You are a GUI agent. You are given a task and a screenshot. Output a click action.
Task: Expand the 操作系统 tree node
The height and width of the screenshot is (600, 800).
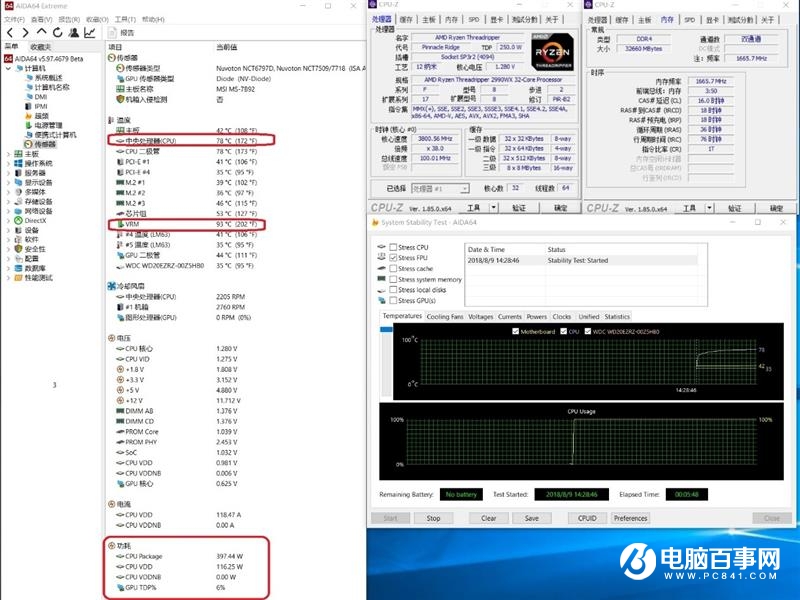point(7,163)
